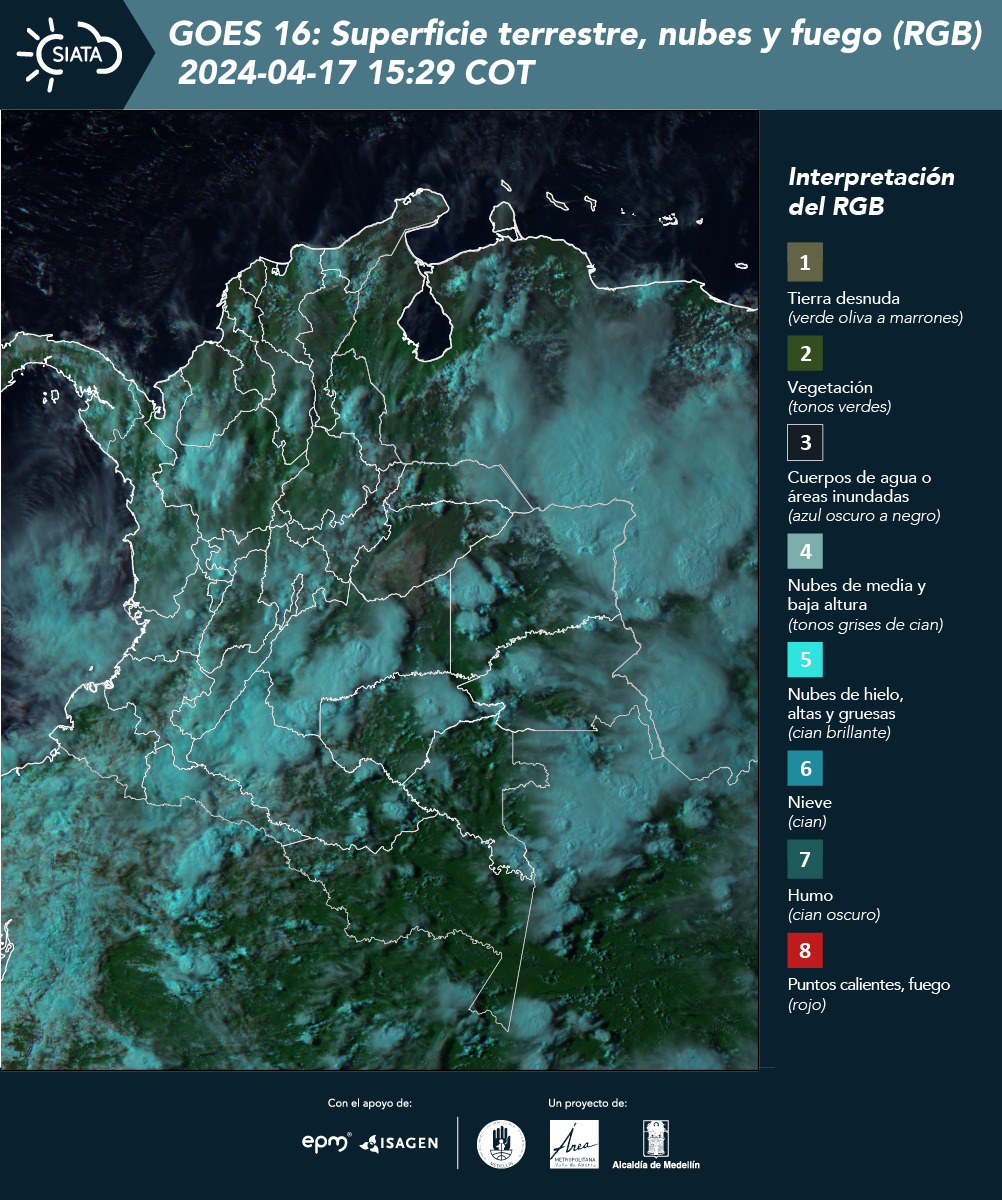Click the 'Con el apoyo de:' footer text
This screenshot has width=1002, height=1200.
(x=370, y=1103)
